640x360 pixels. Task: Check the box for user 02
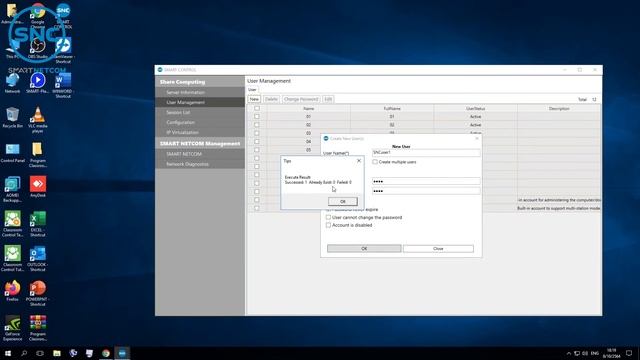[x=257, y=125]
